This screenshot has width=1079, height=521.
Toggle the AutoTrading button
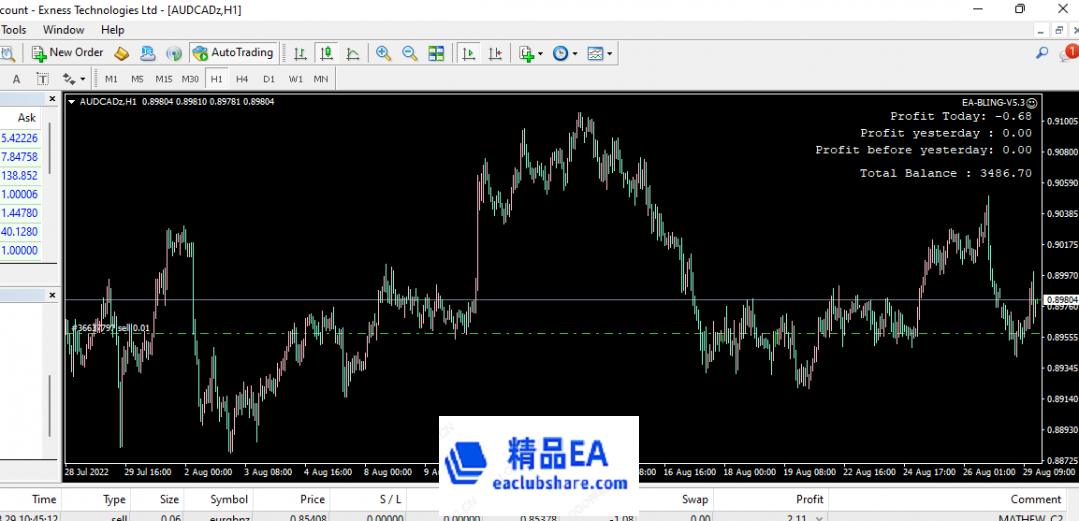pyautogui.click(x=232, y=53)
